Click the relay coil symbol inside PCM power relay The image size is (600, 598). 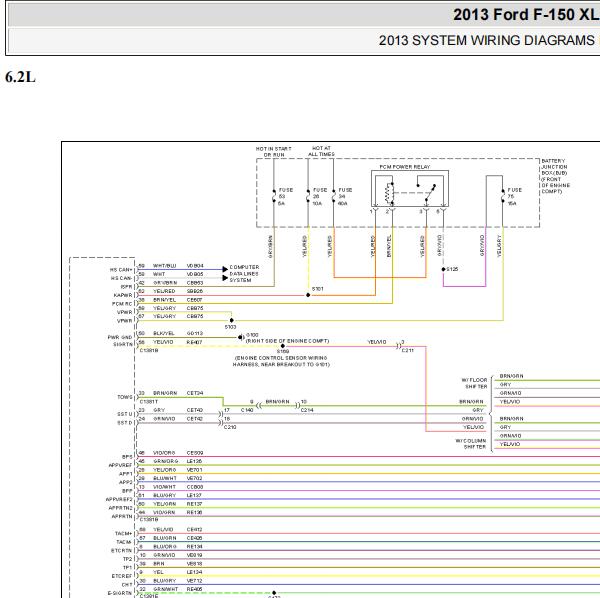tap(389, 193)
